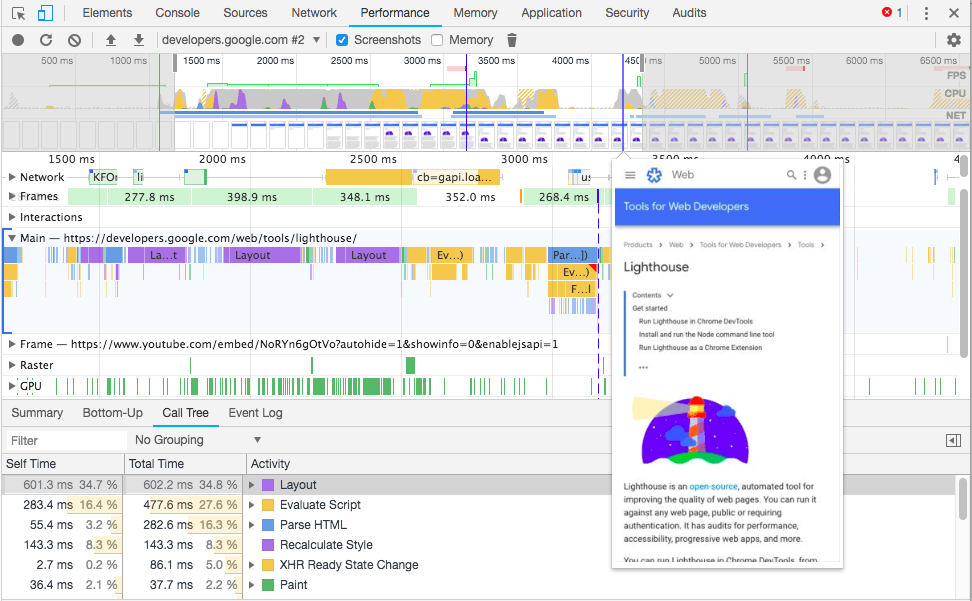Switch to the Console panel tab
The width and height of the screenshot is (972, 601).
[177, 13]
